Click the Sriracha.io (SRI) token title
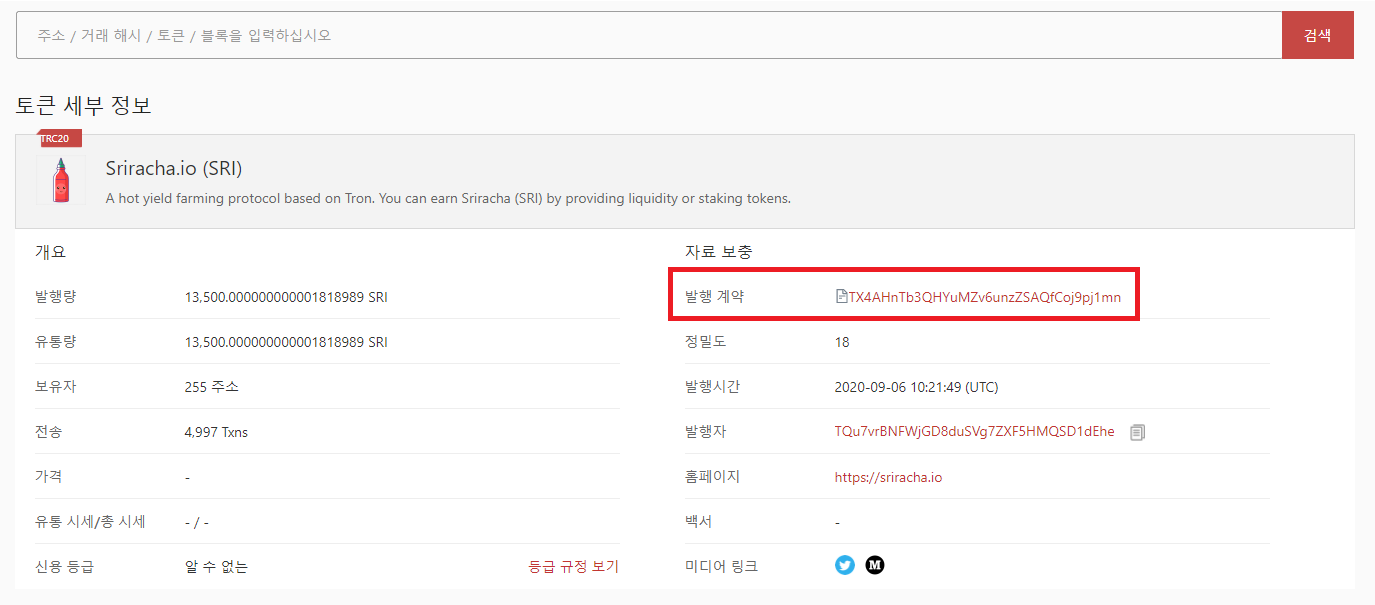 tap(174, 168)
